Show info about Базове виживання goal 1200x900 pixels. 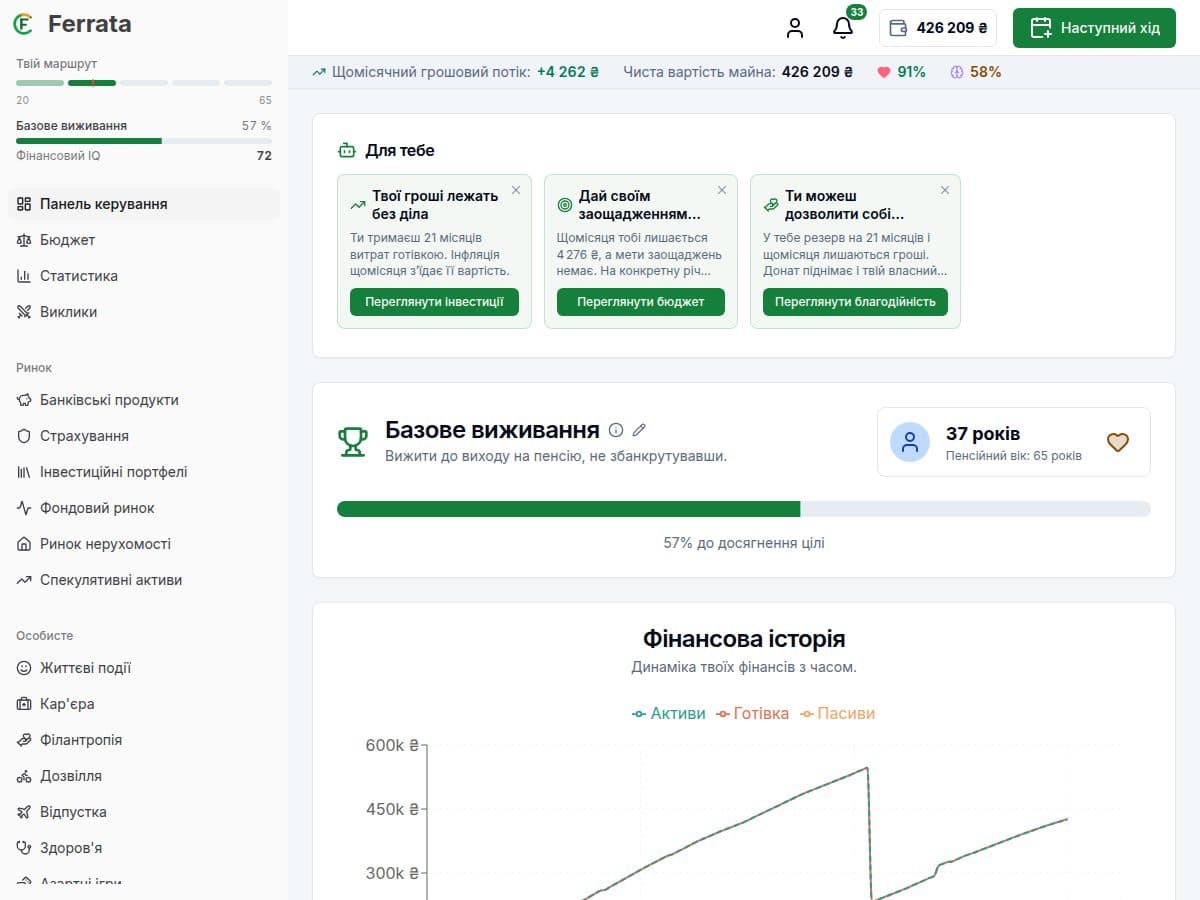tap(616, 430)
